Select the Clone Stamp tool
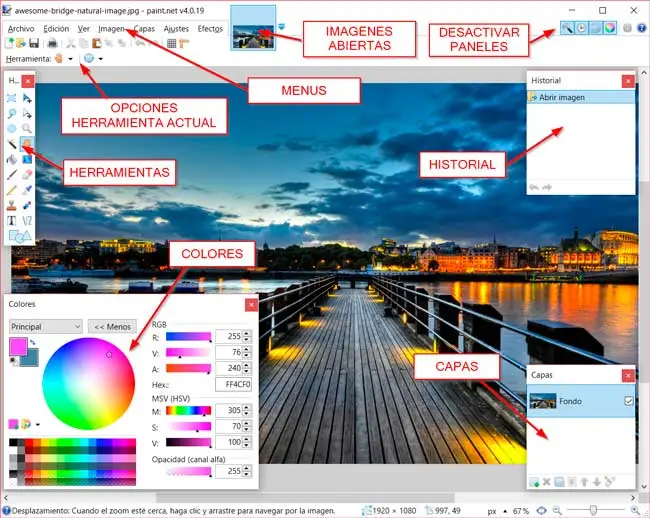This screenshot has width=650, height=518. coord(12,205)
